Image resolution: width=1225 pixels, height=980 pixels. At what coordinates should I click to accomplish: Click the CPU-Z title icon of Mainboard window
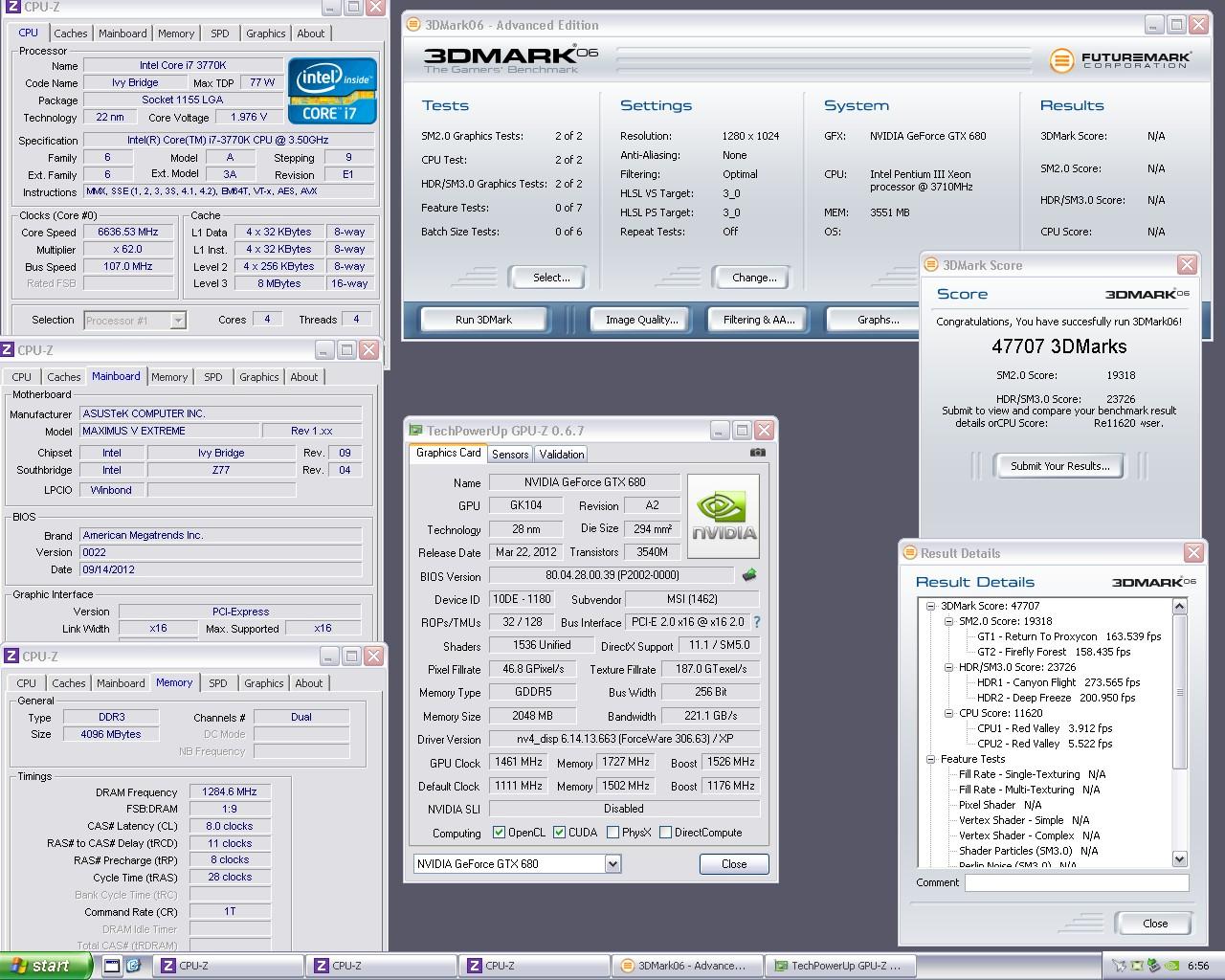(8, 350)
